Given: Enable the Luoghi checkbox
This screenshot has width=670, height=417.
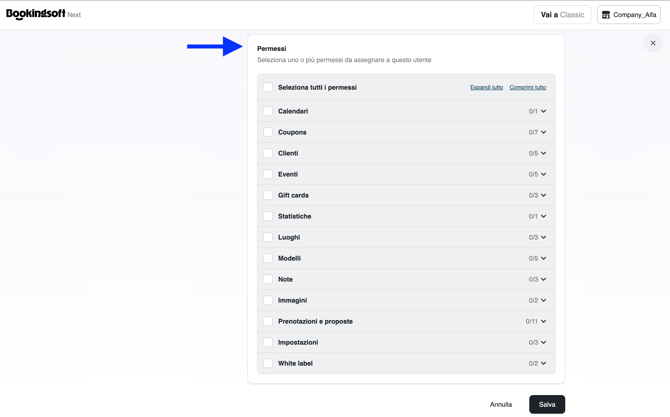Looking at the screenshot, I should [268, 237].
